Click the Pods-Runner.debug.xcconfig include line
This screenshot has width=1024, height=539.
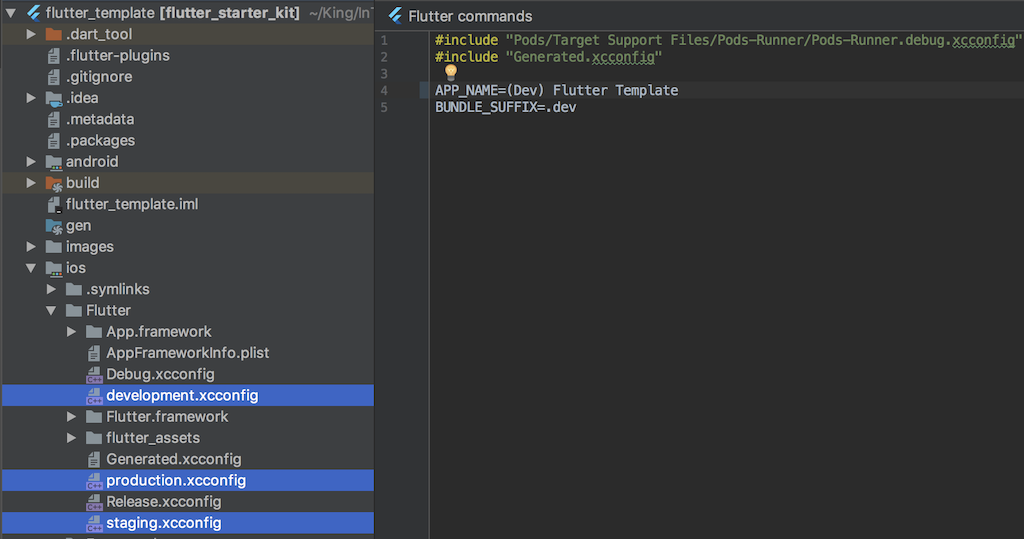(x=728, y=40)
